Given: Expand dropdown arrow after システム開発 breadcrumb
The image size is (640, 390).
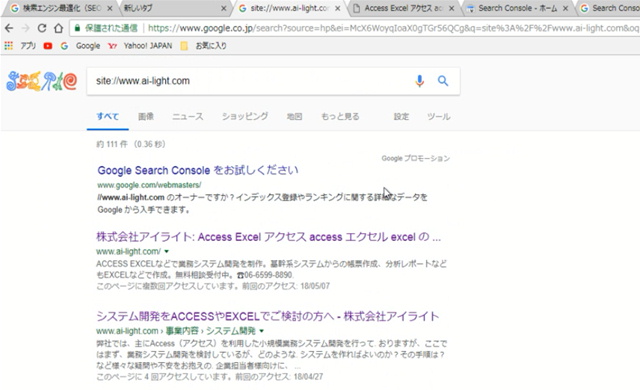Looking at the screenshot, I should pos(262,331).
